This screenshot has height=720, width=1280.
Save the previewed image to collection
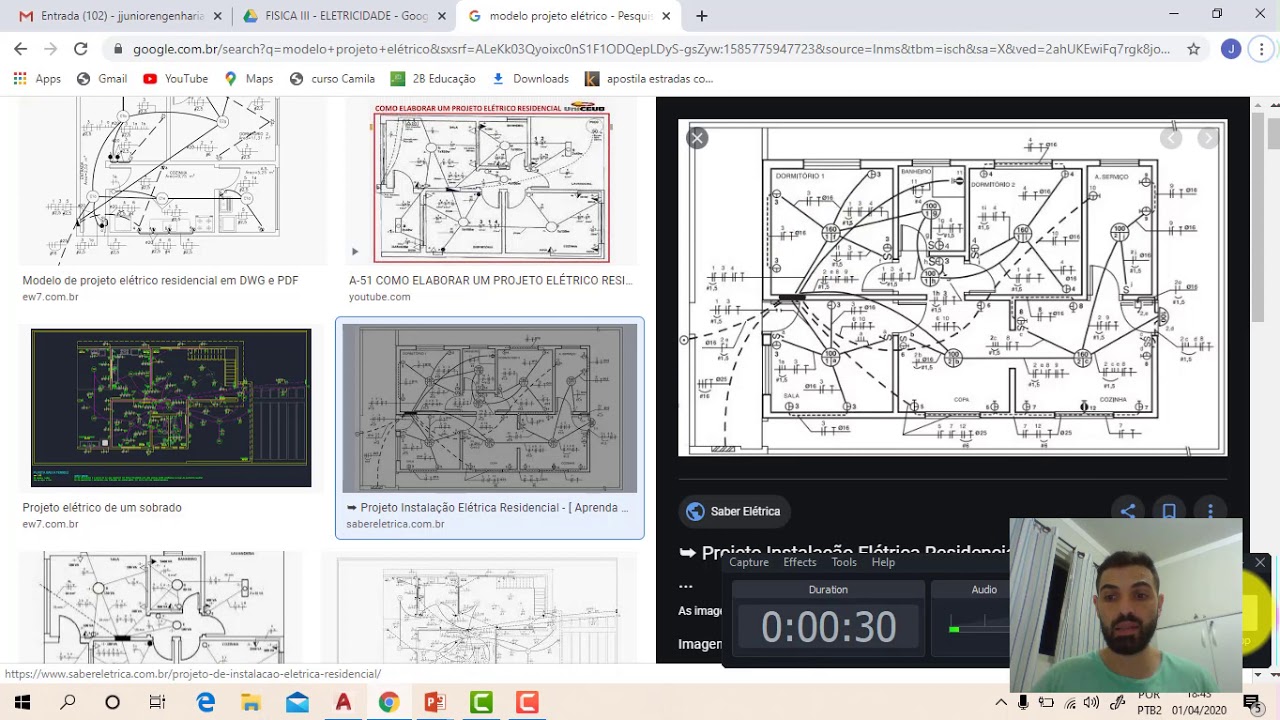pyautogui.click(x=1169, y=511)
